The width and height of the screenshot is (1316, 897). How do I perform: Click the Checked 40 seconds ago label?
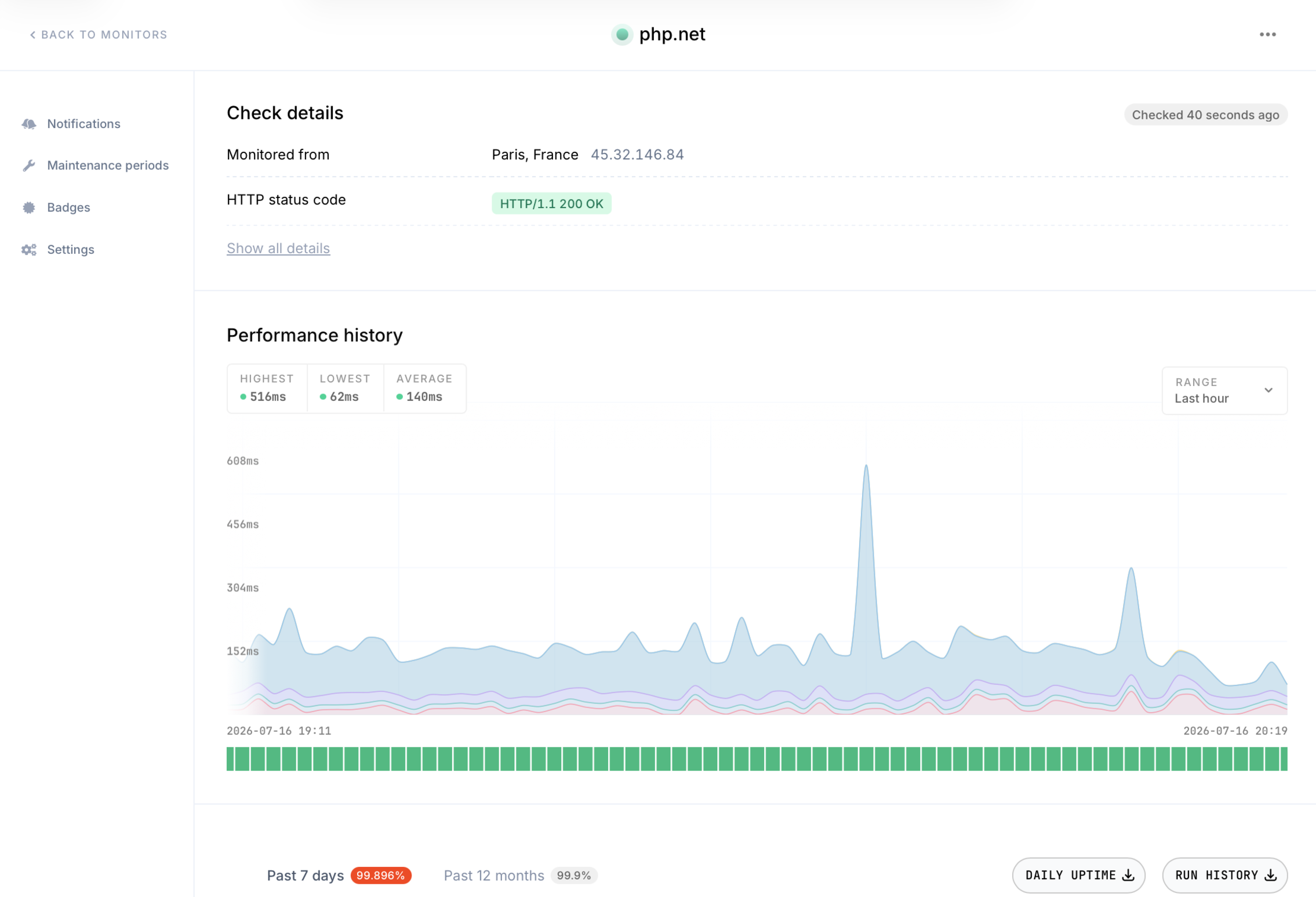1205,115
